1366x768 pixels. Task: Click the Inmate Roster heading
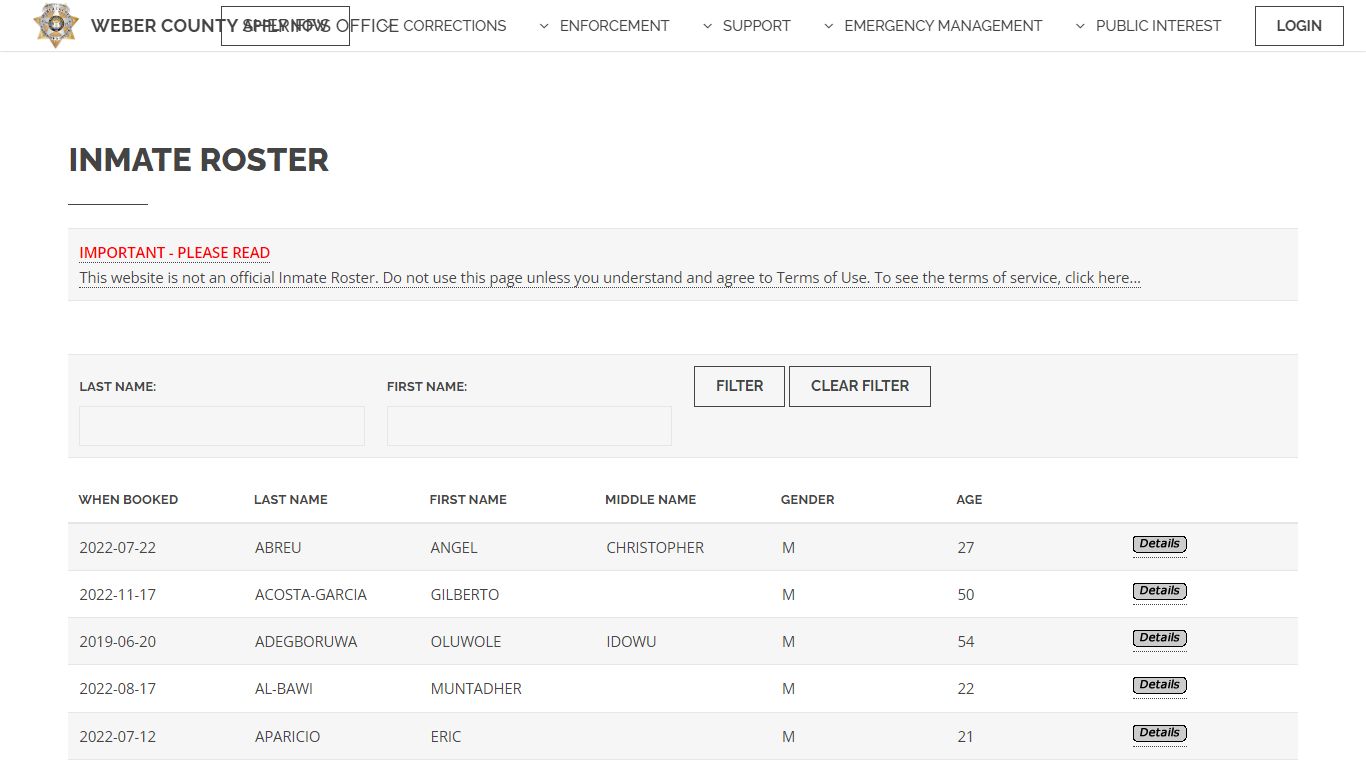point(199,160)
